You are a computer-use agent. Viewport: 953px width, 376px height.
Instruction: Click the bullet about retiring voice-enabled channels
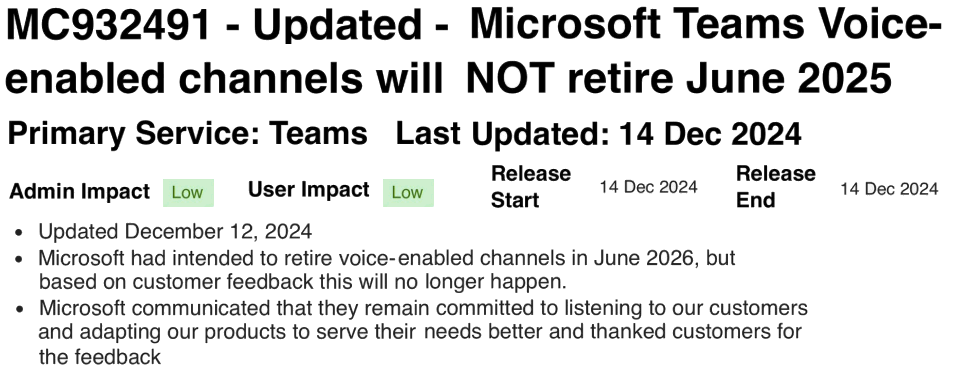click(x=387, y=270)
